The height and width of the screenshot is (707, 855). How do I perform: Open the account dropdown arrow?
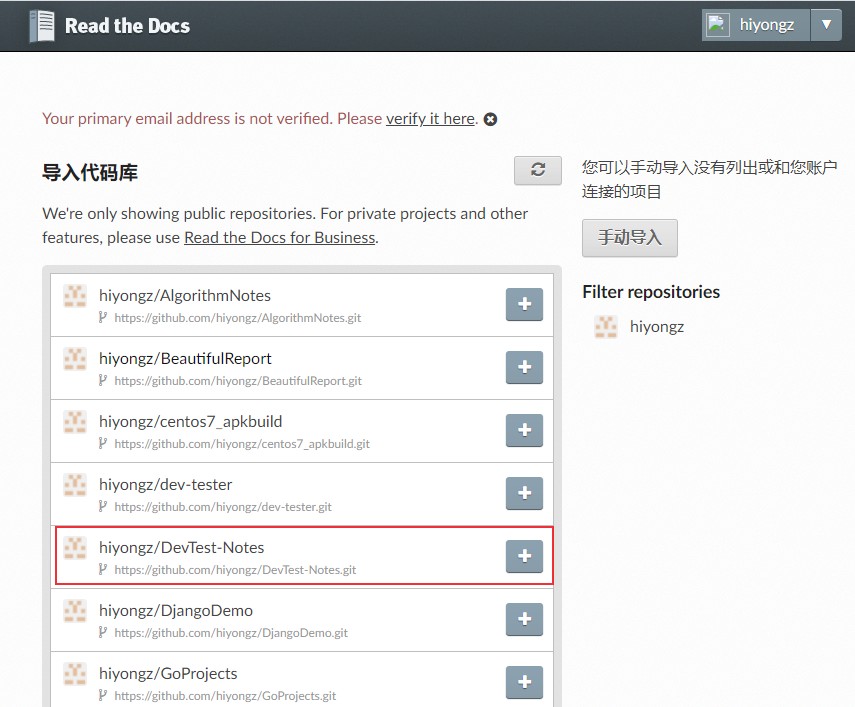click(x=828, y=24)
